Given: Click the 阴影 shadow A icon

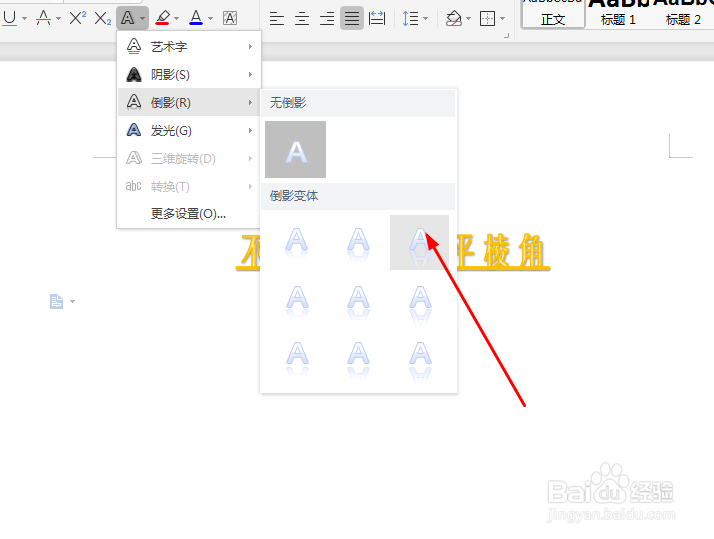Looking at the screenshot, I should pos(133,74).
